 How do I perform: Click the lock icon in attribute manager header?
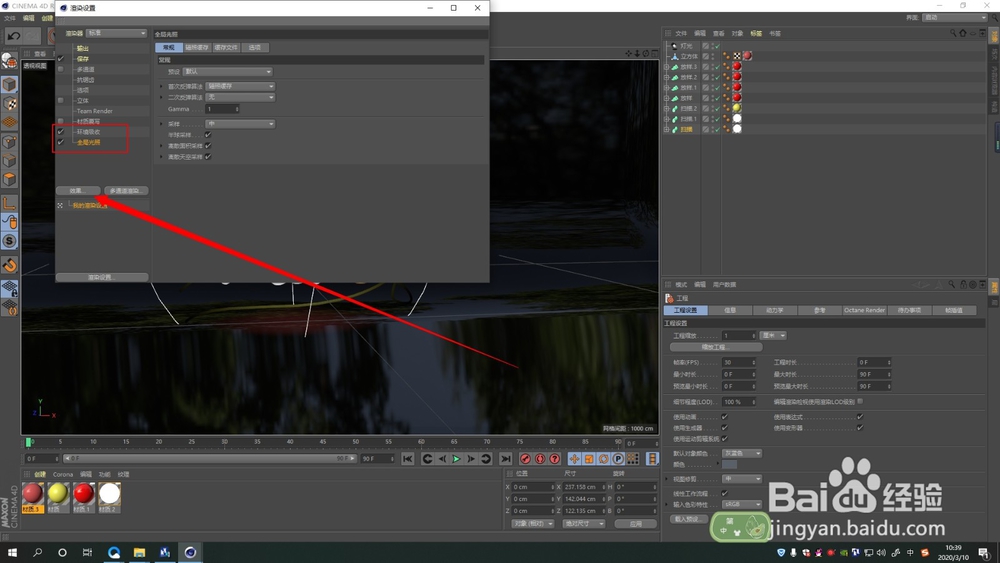tap(963, 284)
